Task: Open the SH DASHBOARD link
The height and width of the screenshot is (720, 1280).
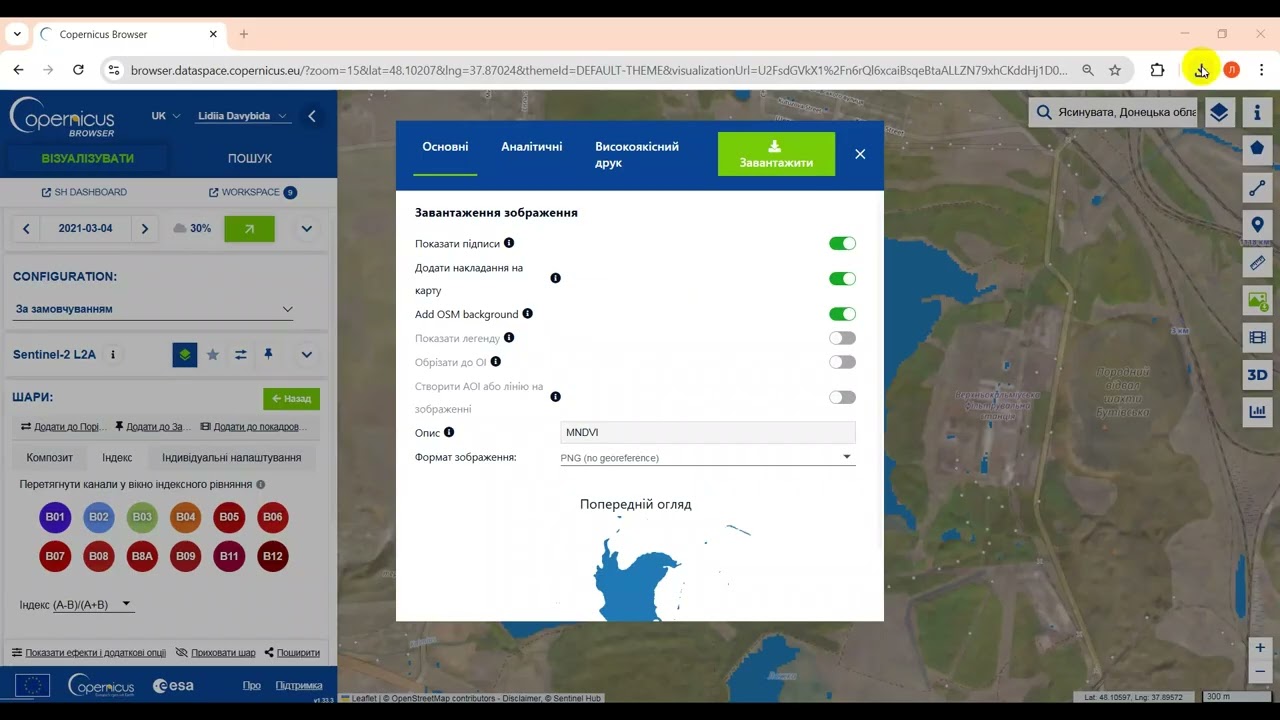Action: 84,192
